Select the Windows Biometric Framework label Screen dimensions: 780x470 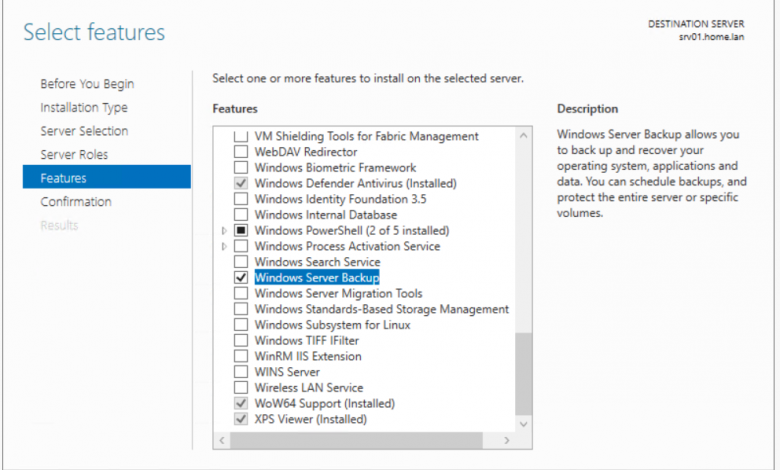(x=335, y=168)
